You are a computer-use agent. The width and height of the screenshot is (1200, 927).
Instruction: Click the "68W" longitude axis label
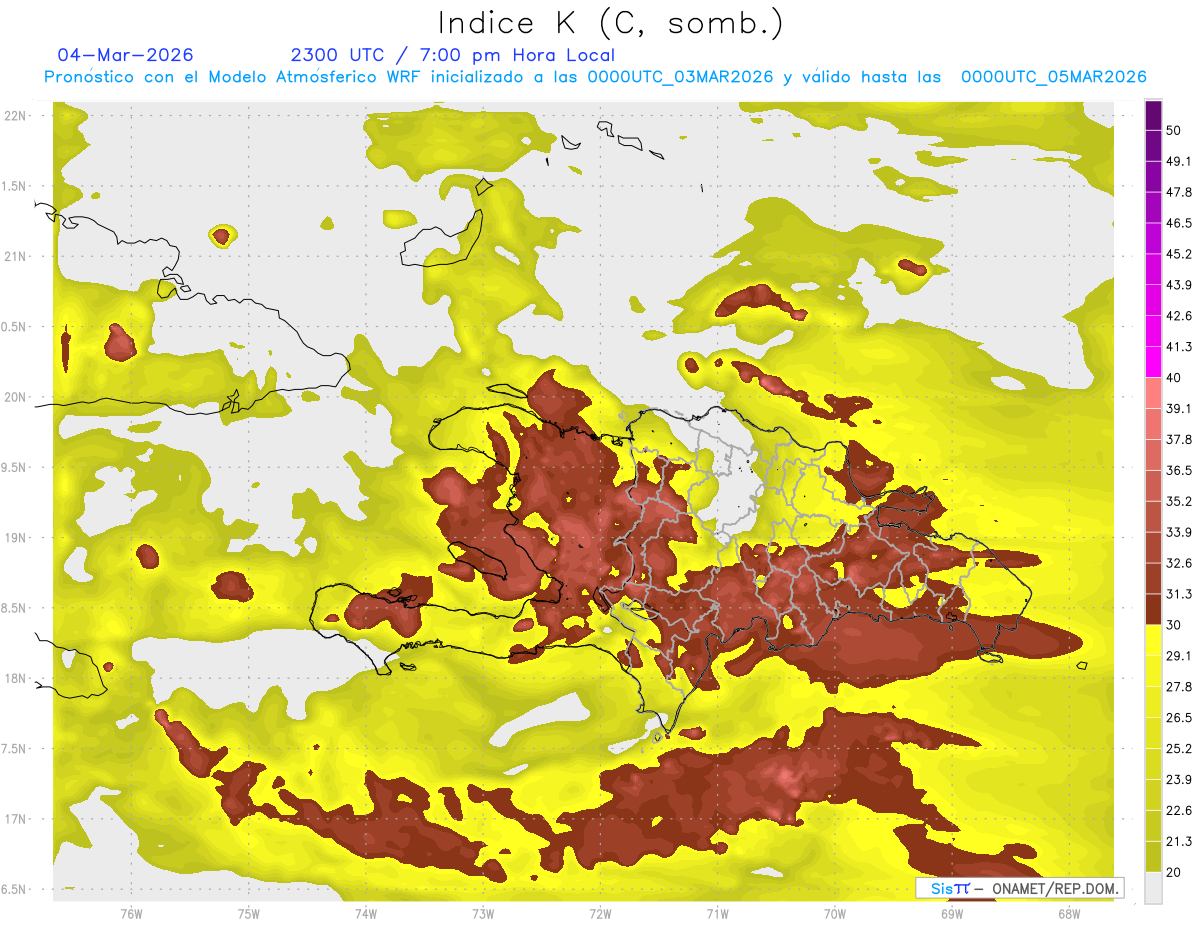[x=1069, y=913]
